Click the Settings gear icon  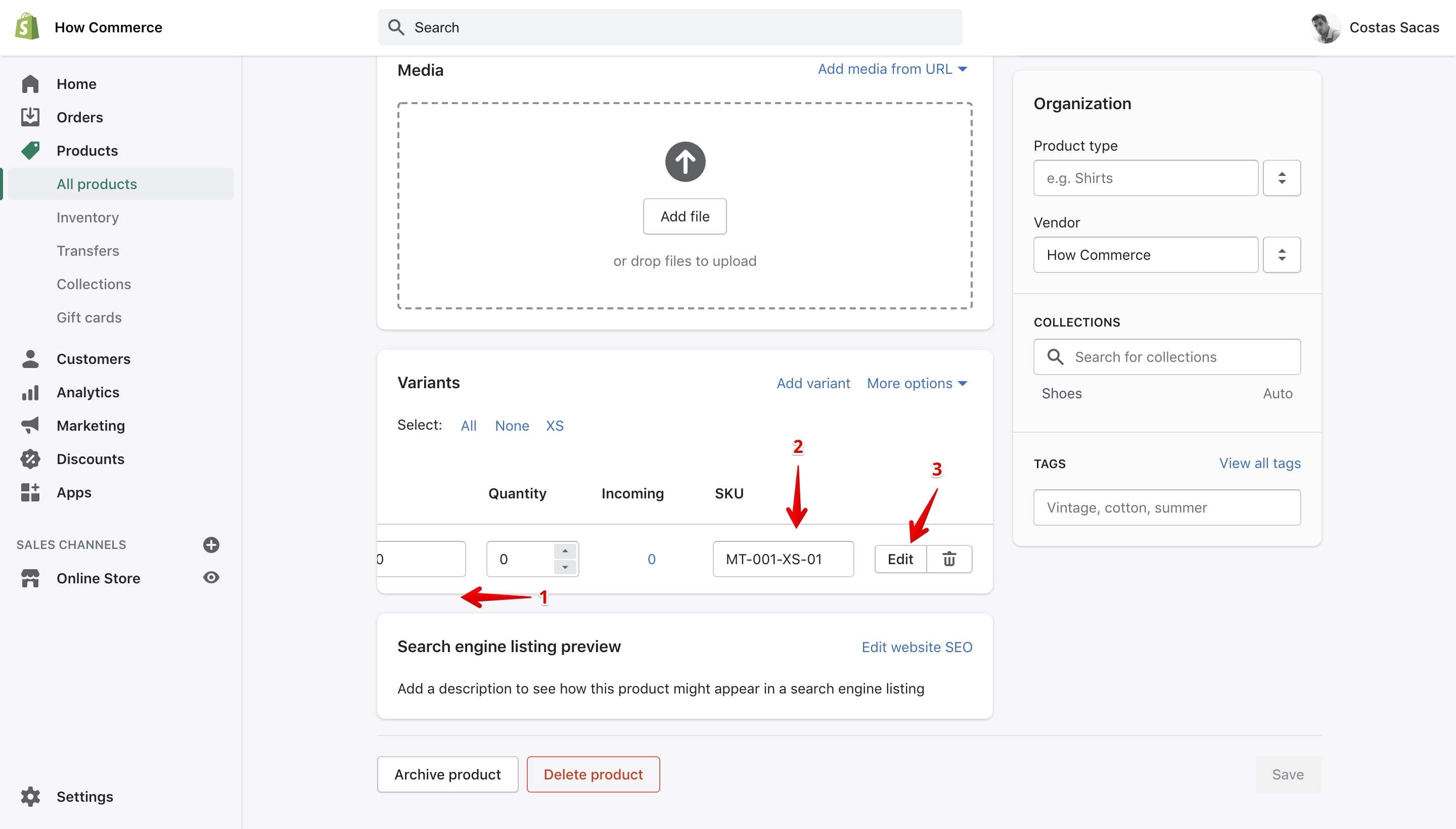30,797
